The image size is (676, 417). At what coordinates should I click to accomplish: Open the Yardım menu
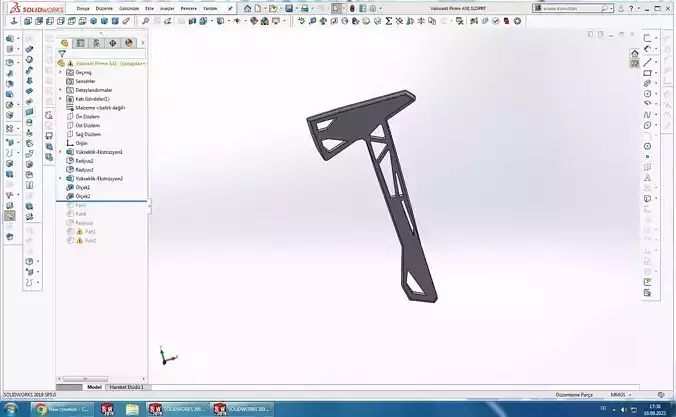(210, 8)
